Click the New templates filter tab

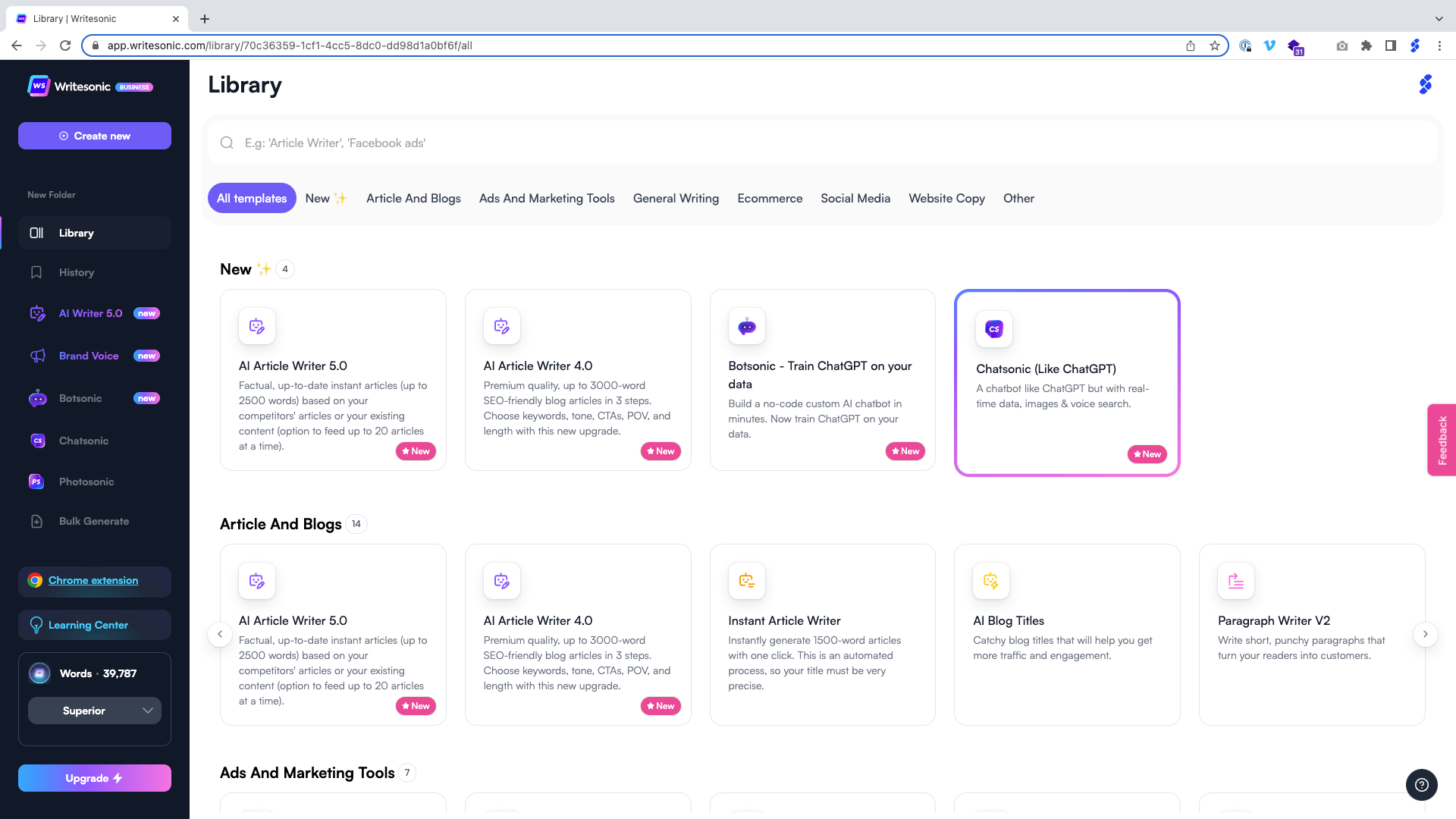[326, 198]
